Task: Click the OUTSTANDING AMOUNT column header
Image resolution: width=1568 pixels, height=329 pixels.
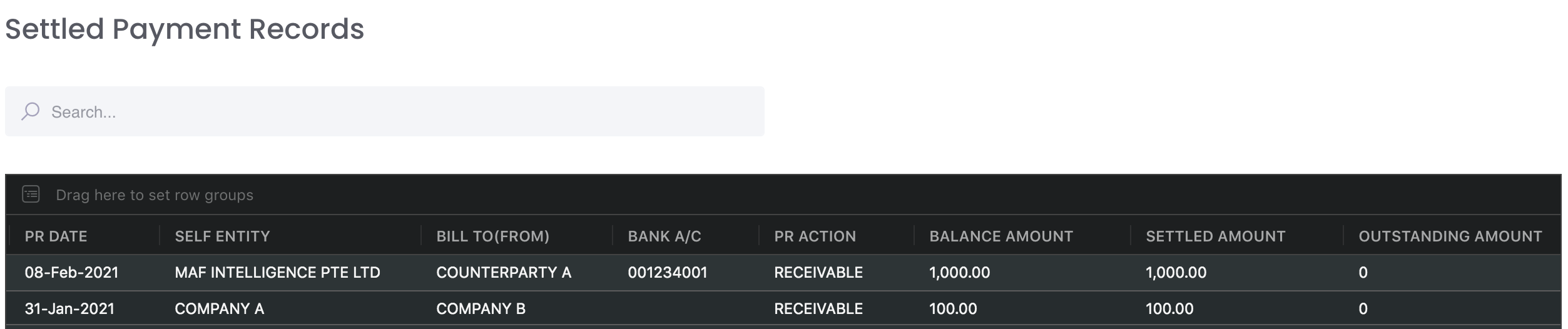Action: (x=1450, y=236)
